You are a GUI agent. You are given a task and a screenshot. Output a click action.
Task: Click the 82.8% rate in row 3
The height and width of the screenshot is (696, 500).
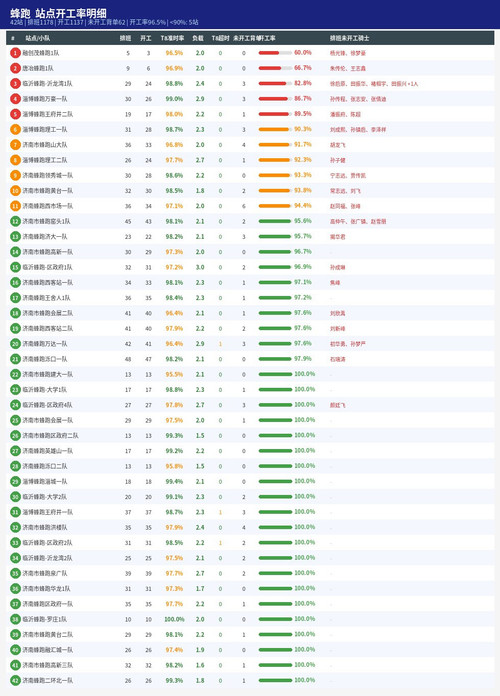coord(303,83)
